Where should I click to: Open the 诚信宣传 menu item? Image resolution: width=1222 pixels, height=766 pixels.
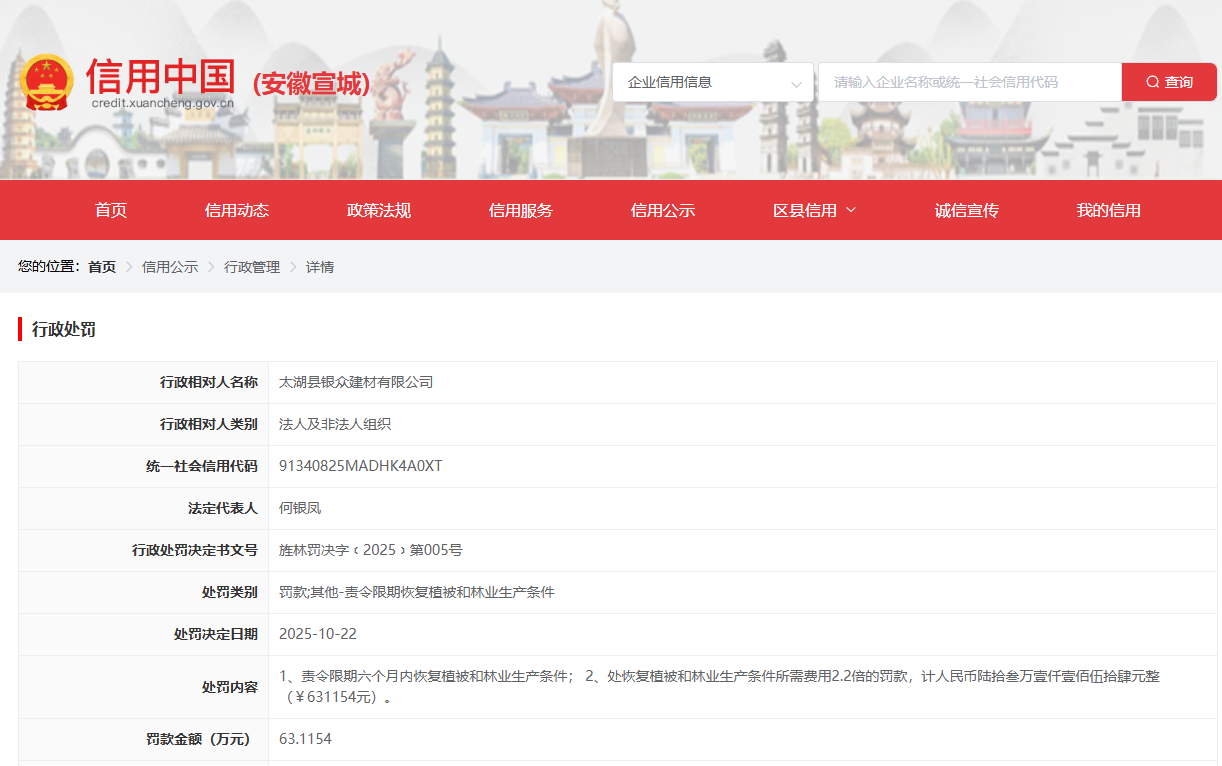967,210
